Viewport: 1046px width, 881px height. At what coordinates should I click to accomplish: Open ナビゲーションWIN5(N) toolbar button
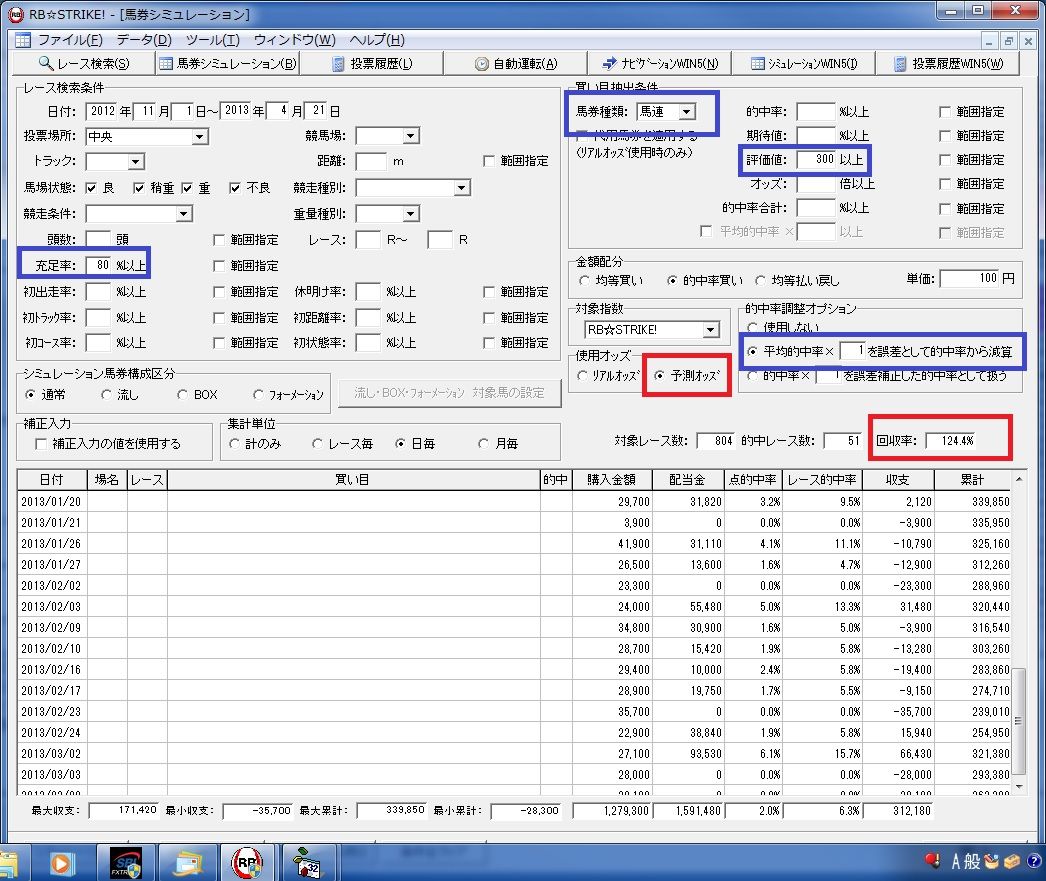[660, 63]
